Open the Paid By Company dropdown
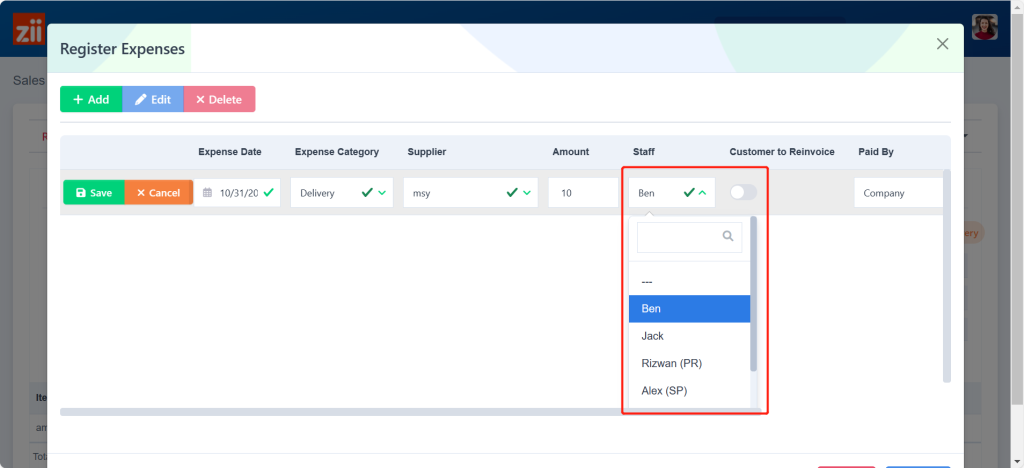Image resolution: width=1024 pixels, height=468 pixels. 897,193
